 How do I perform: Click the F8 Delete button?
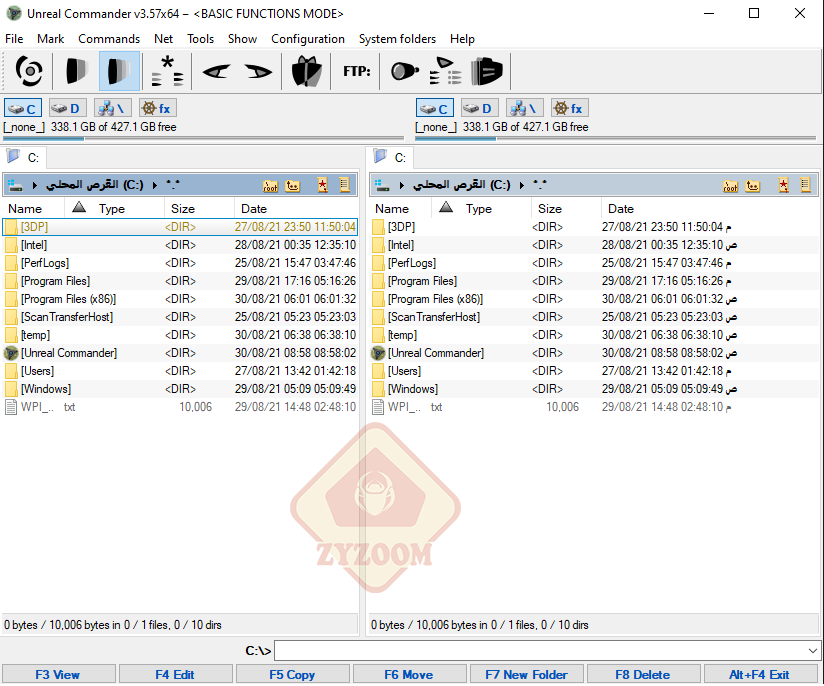(643, 674)
